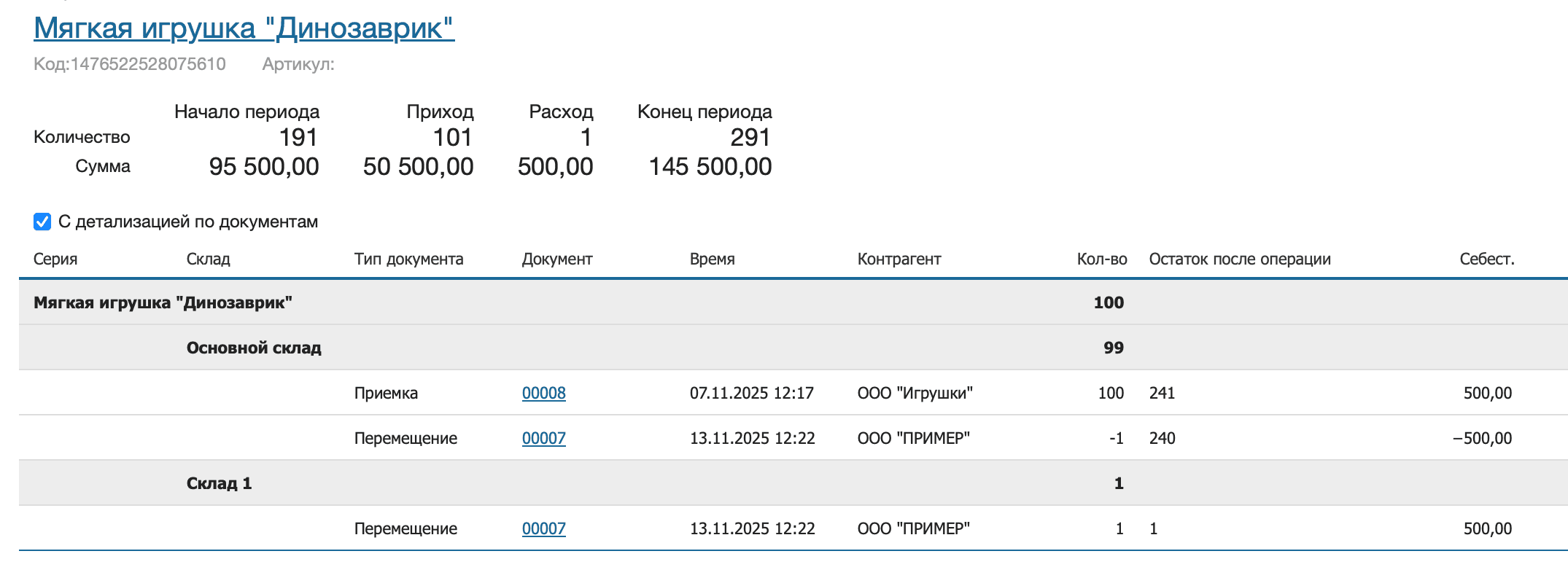
Task: Select the row with counterparty ООО "Игрушки"
Action: click(x=915, y=393)
